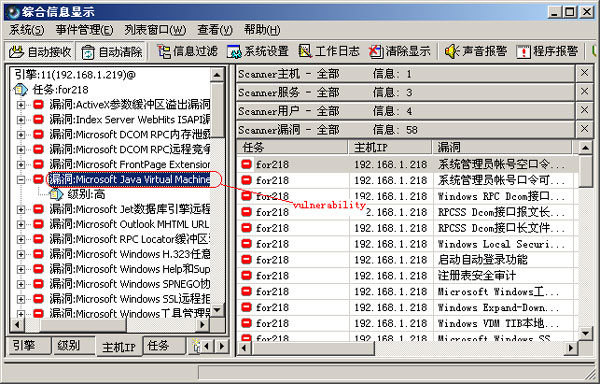
Task: Click tab strip scroll left arrow
Action: click(207, 347)
